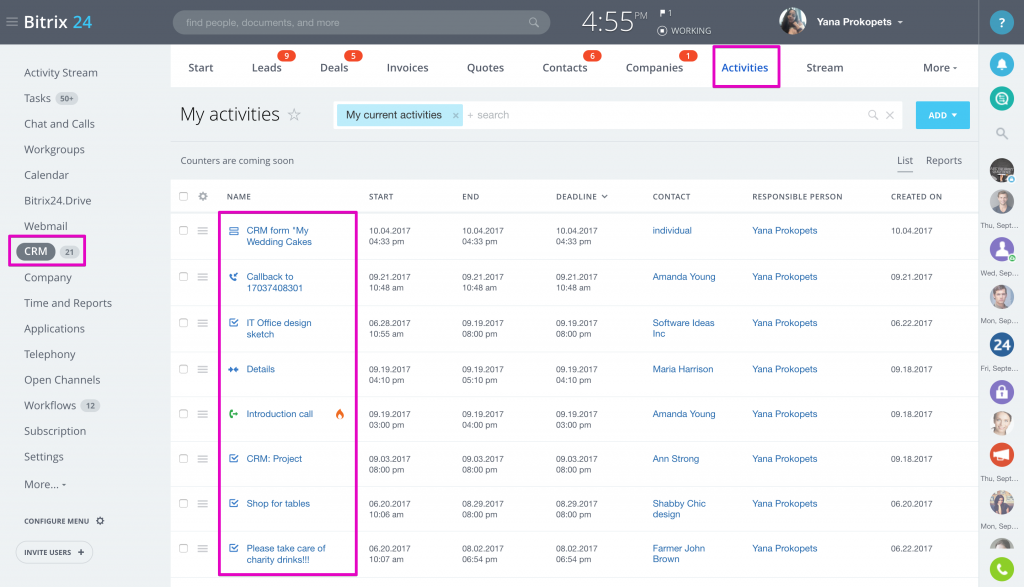The image size is (1024, 587).
Task: Open the Invoices tab
Action: [x=408, y=67]
